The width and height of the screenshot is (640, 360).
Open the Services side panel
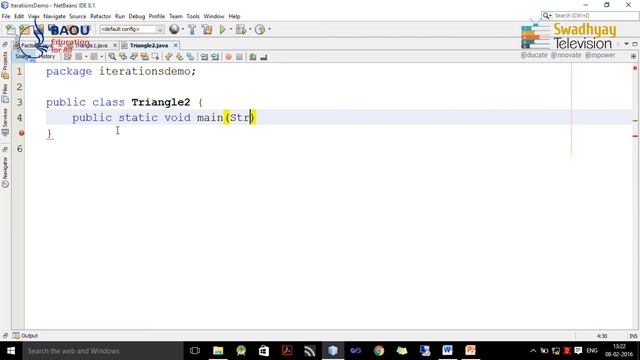5,122
